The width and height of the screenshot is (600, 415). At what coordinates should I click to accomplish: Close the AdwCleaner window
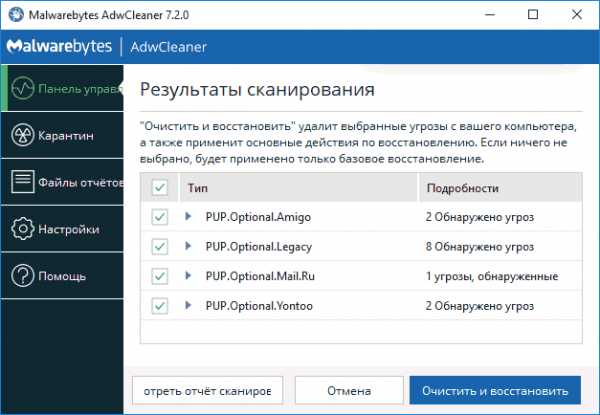pyautogui.click(x=577, y=15)
